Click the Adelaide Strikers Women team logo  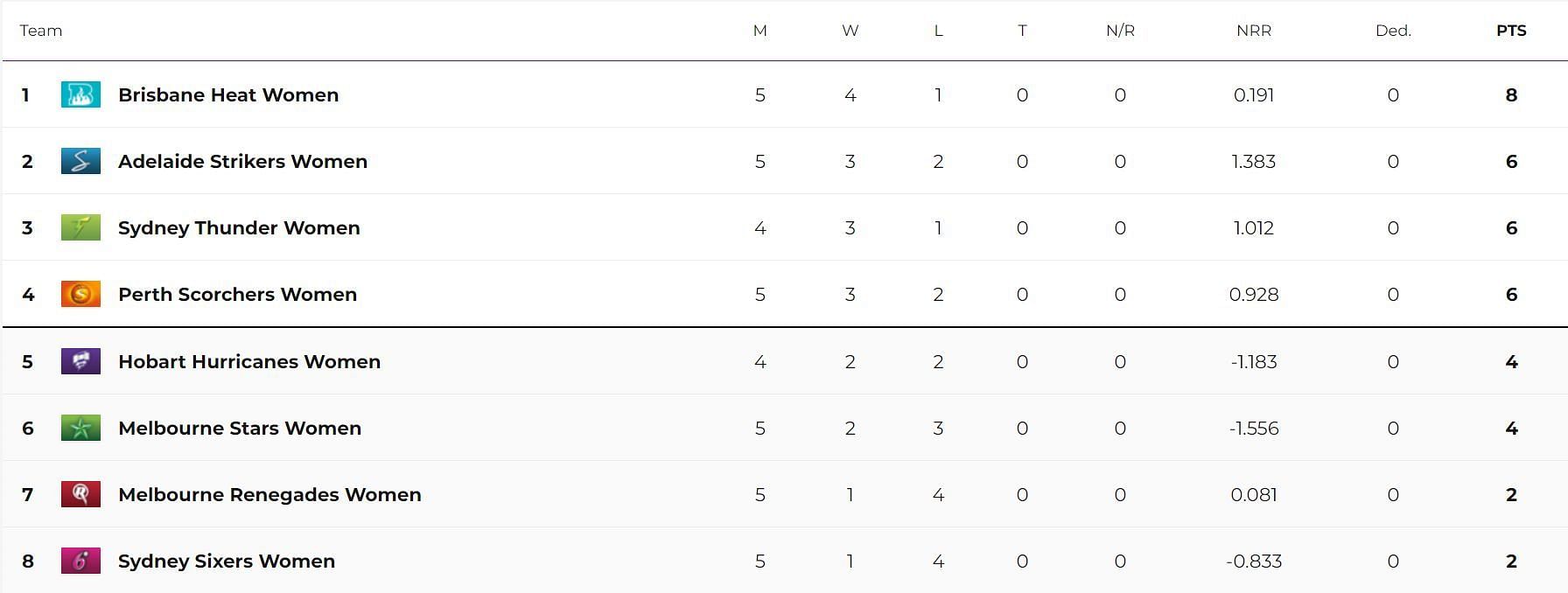click(80, 161)
